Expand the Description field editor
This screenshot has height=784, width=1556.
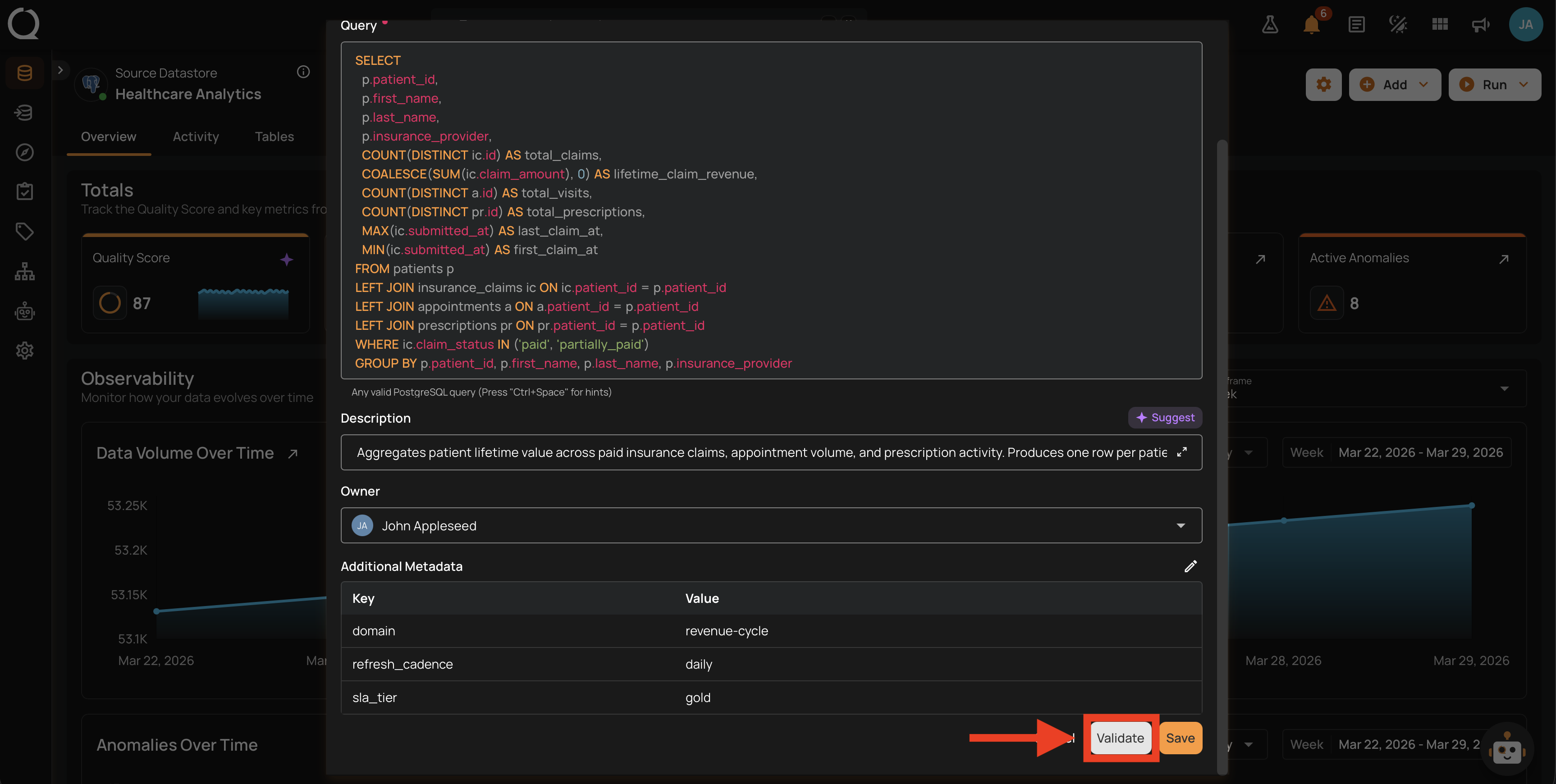click(x=1182, y=452)
